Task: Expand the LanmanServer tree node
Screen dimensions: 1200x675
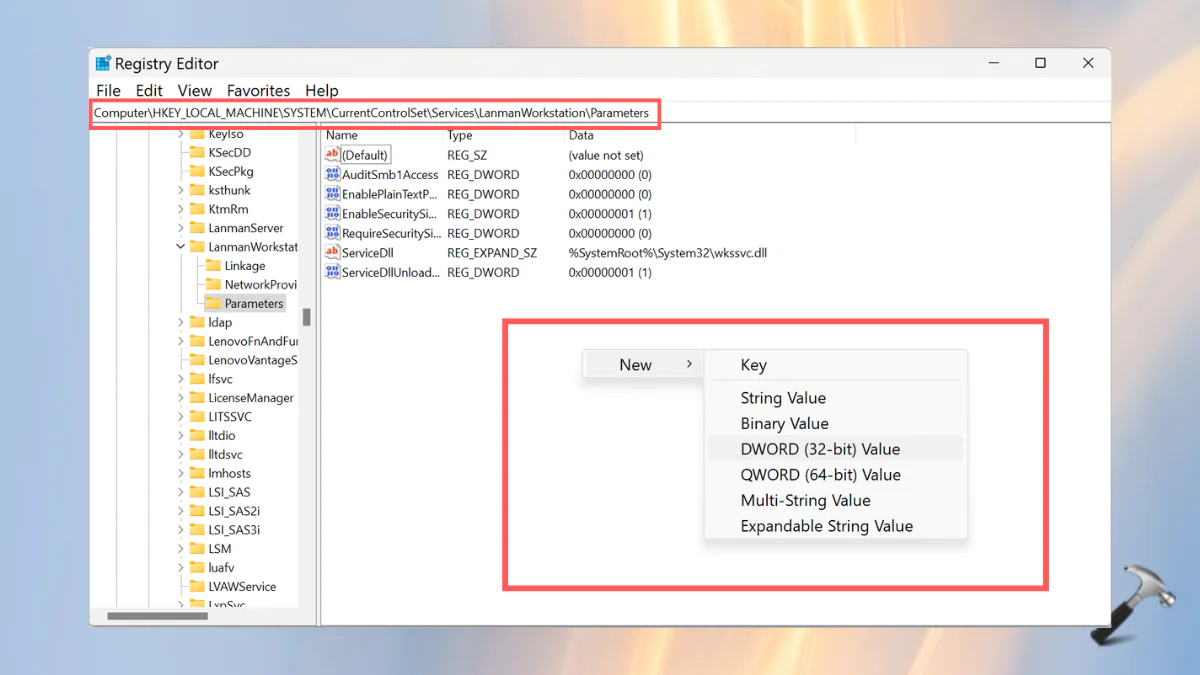Action: pyautogui.click(x=180, y=228)
